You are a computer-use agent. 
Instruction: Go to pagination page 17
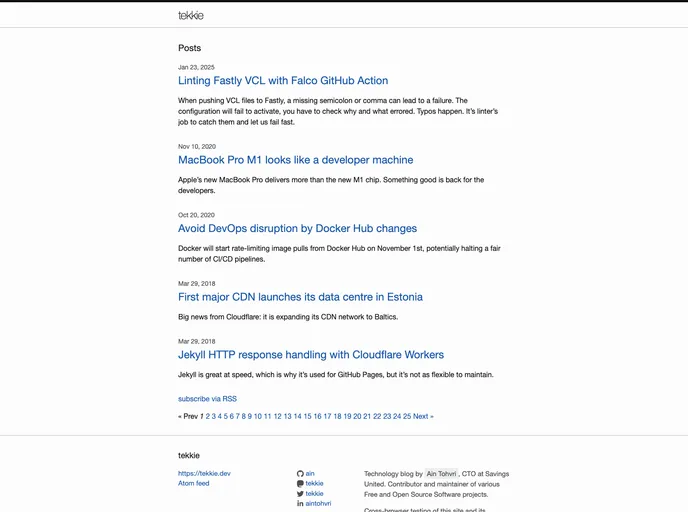327,416
